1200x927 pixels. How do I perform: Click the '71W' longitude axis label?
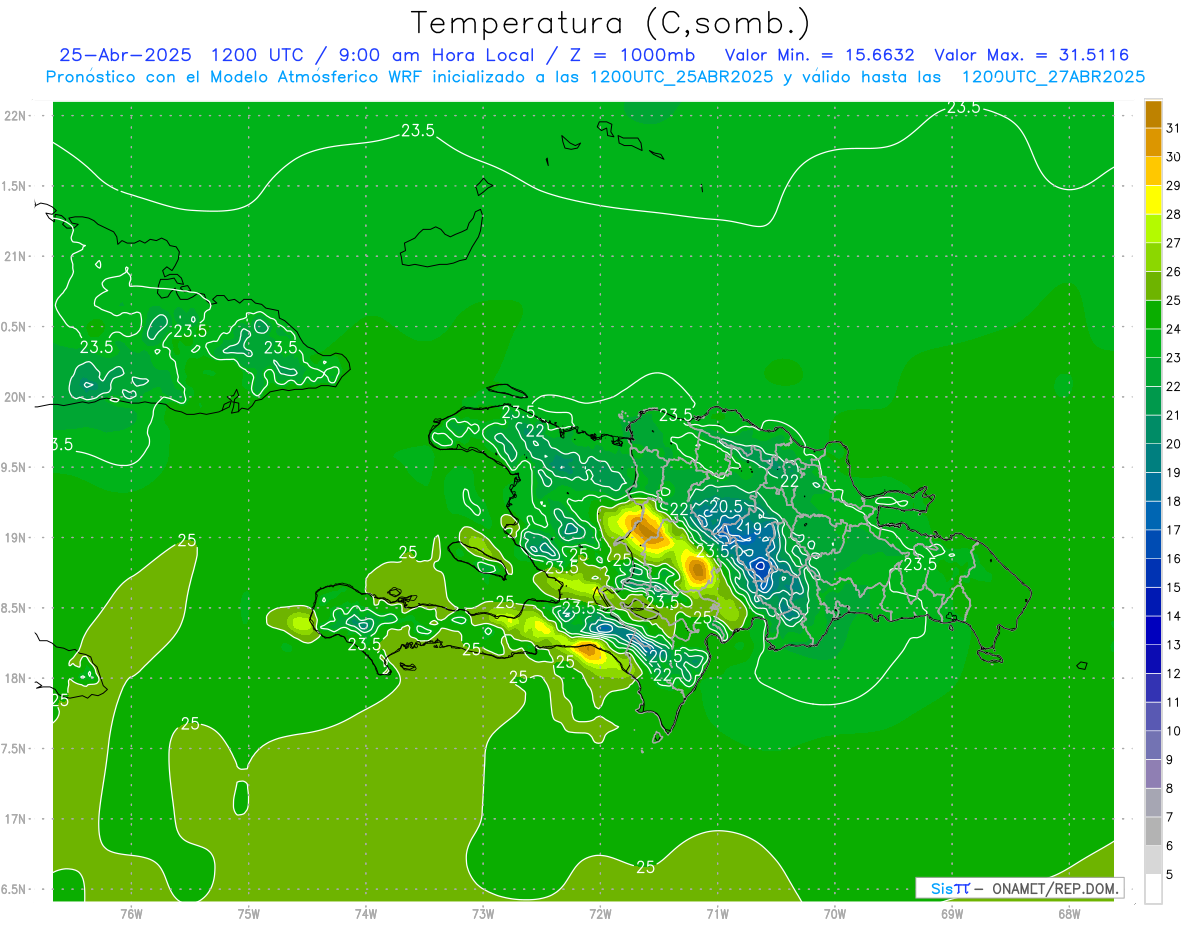[717, 913]
